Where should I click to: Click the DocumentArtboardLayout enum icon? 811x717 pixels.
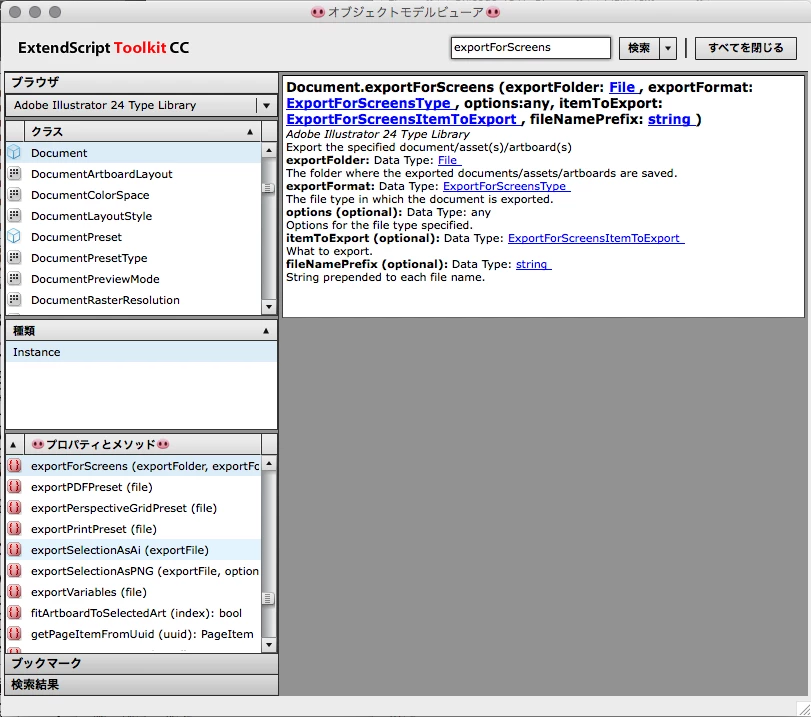tap(14, 173)
